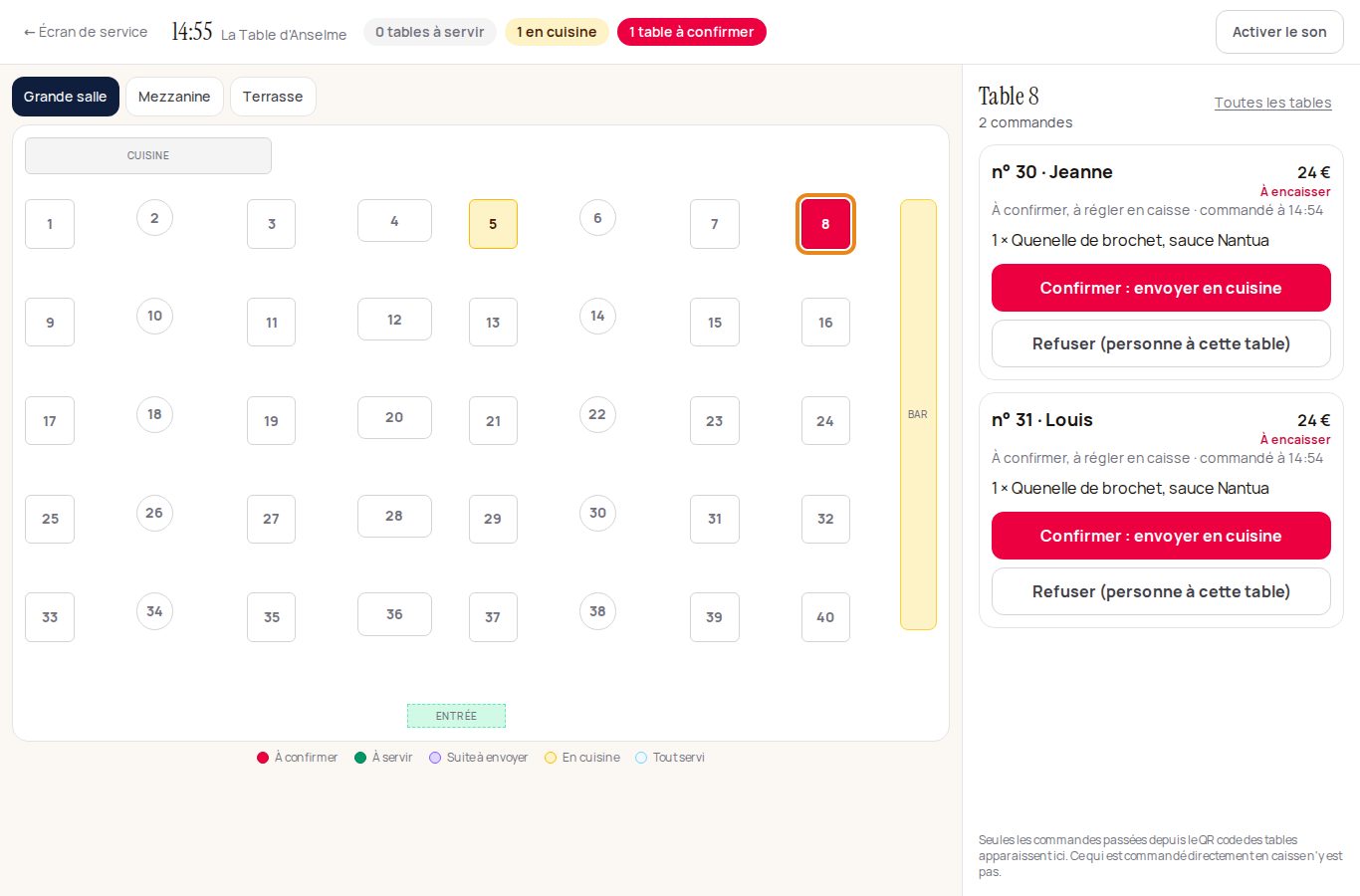Select table 36
Screen dimensions: 1360x896
point(394,614)
